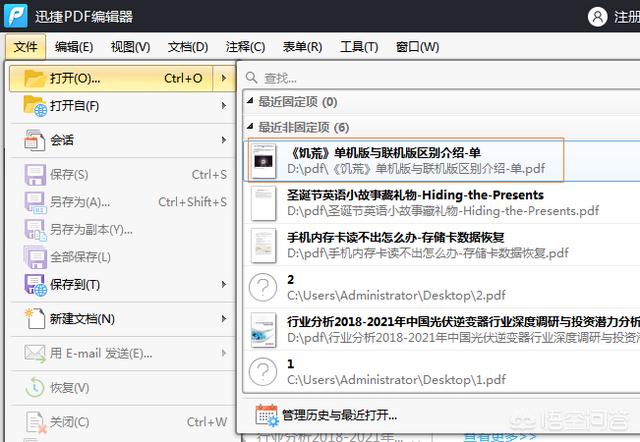Open thumbnail of 圣诞节英语小故事 PDF

tap(263, 203)
